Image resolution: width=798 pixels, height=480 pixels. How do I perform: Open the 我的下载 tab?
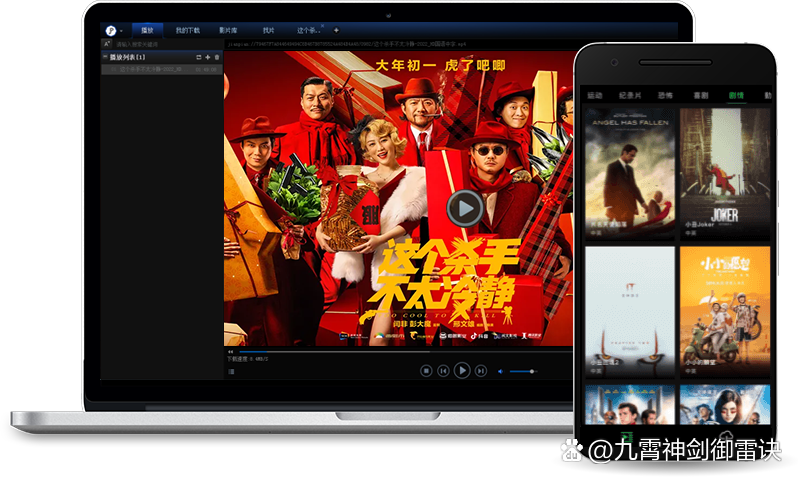coord(188,31)
